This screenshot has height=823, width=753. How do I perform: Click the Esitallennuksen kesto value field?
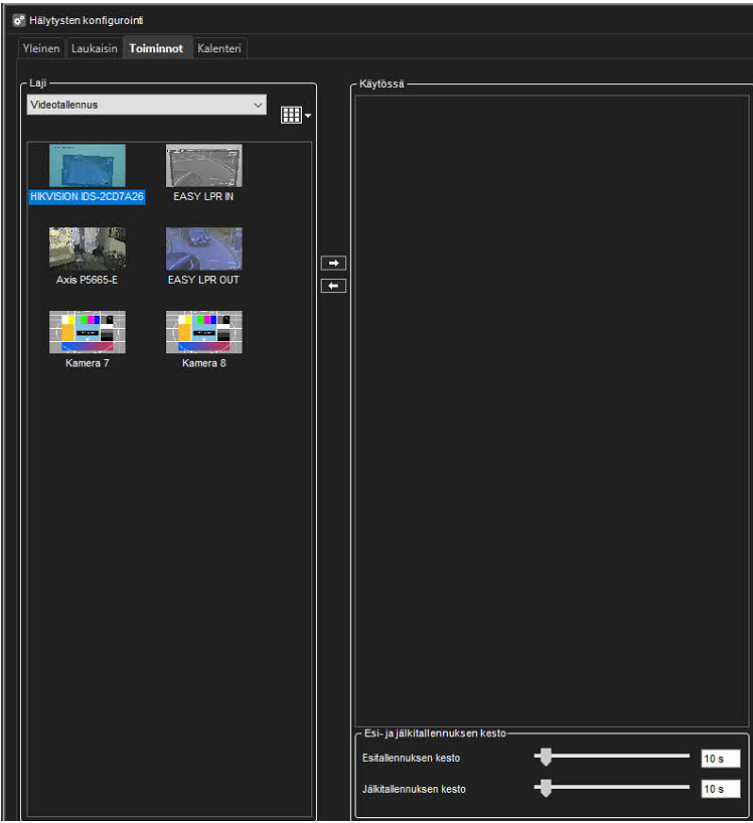click(719, 759)
